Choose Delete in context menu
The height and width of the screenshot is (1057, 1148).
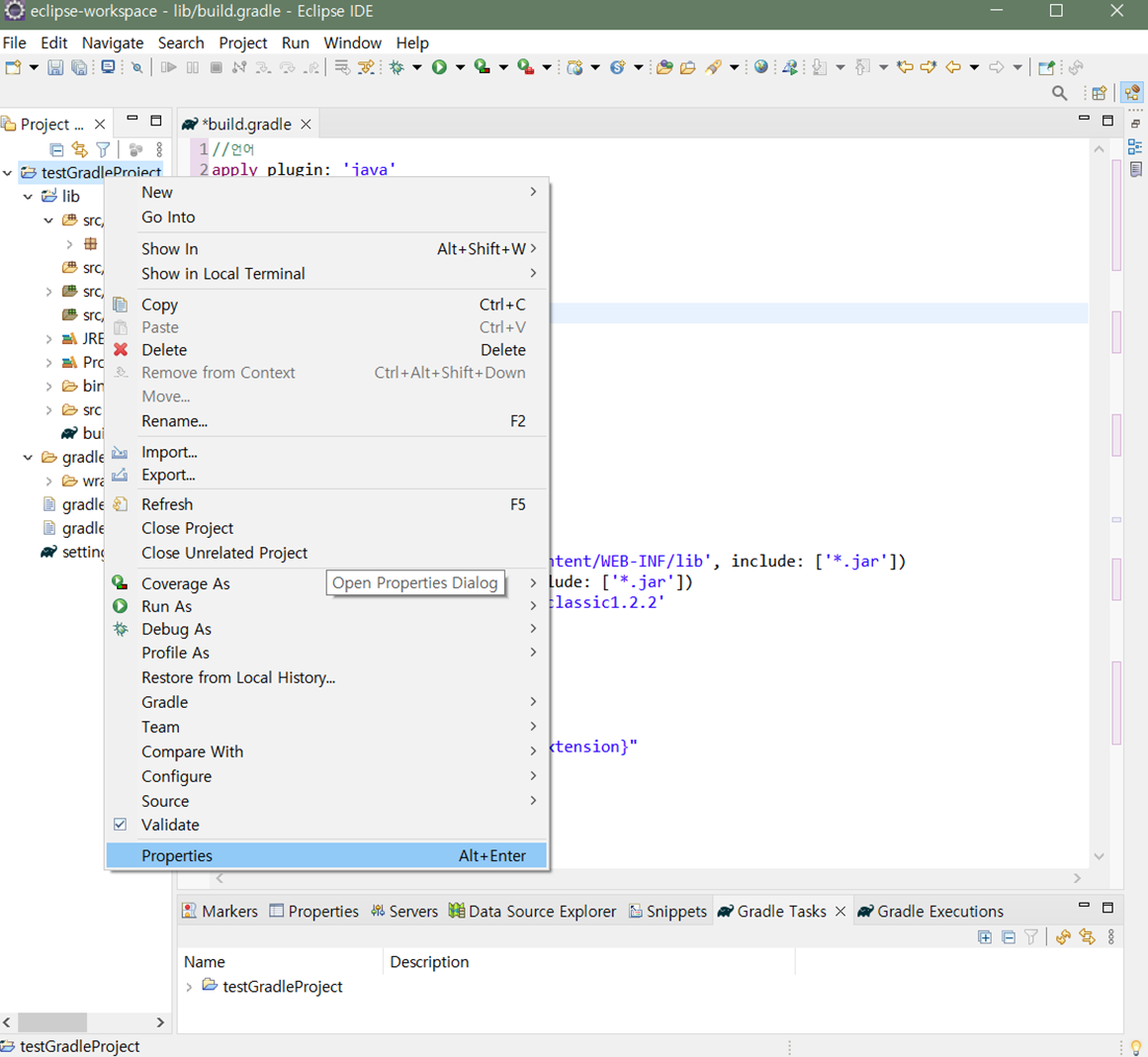pyautogui.click(x=325, y=350)
